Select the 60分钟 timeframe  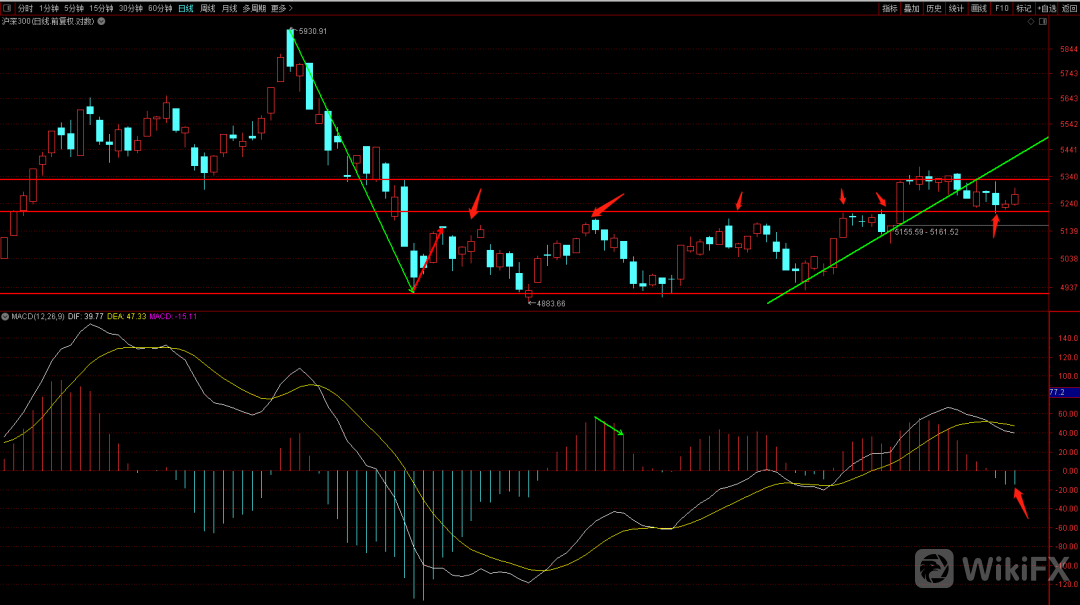pyautogui.click(x=160, y=8)
